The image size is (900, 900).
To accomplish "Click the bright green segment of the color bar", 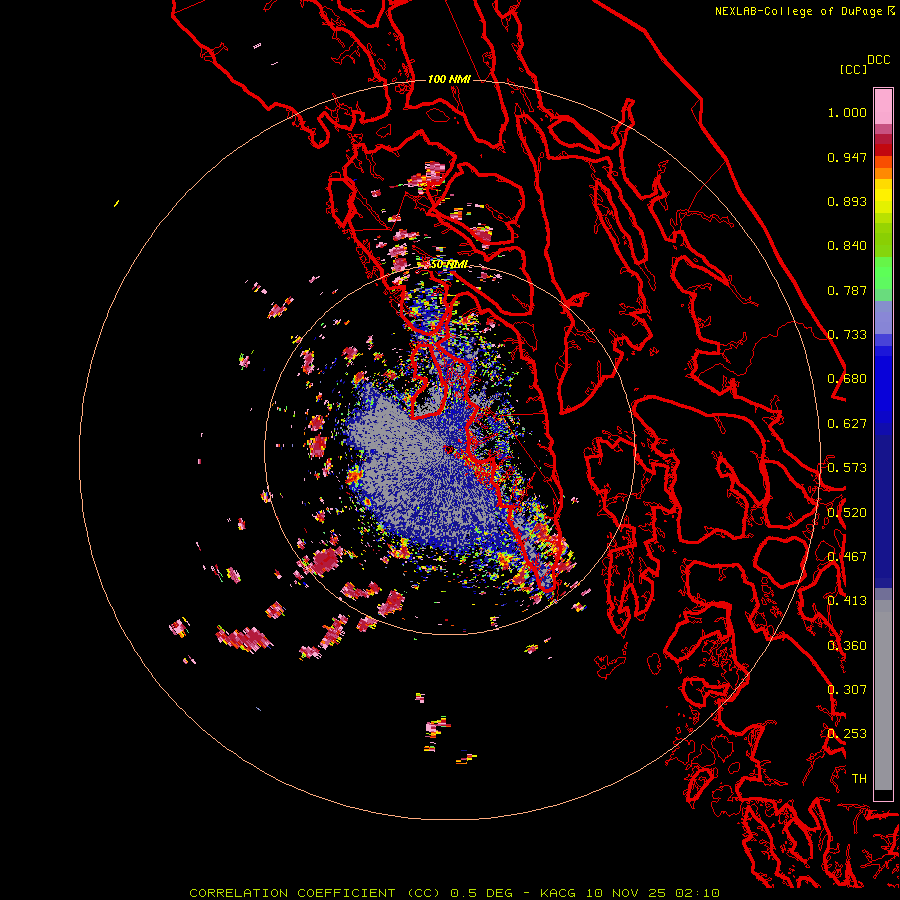I will pos(883,273).
